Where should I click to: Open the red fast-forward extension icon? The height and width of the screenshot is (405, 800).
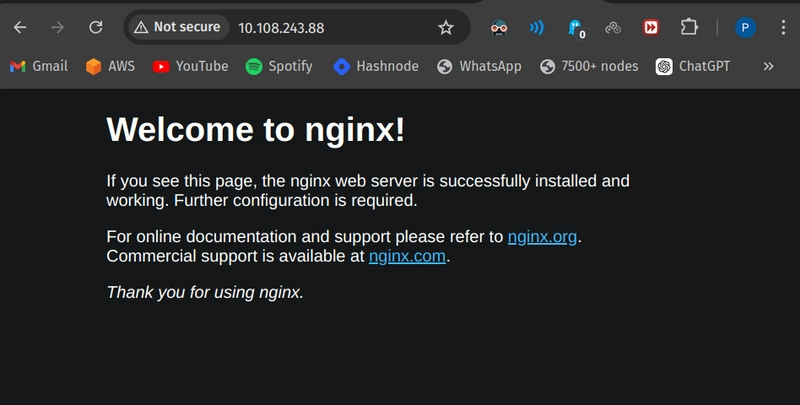[651, 28]
